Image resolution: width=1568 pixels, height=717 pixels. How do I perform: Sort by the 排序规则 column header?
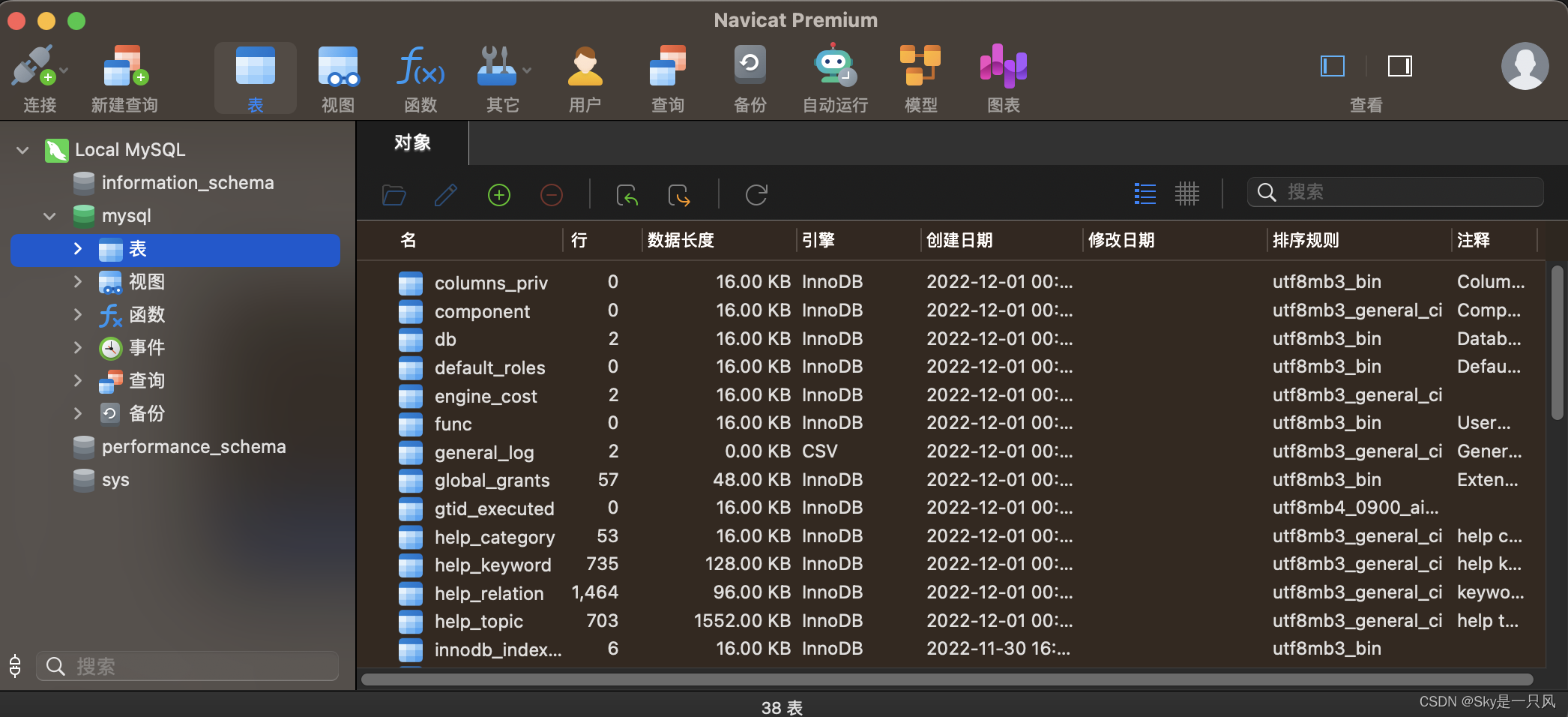(1306, 240)
